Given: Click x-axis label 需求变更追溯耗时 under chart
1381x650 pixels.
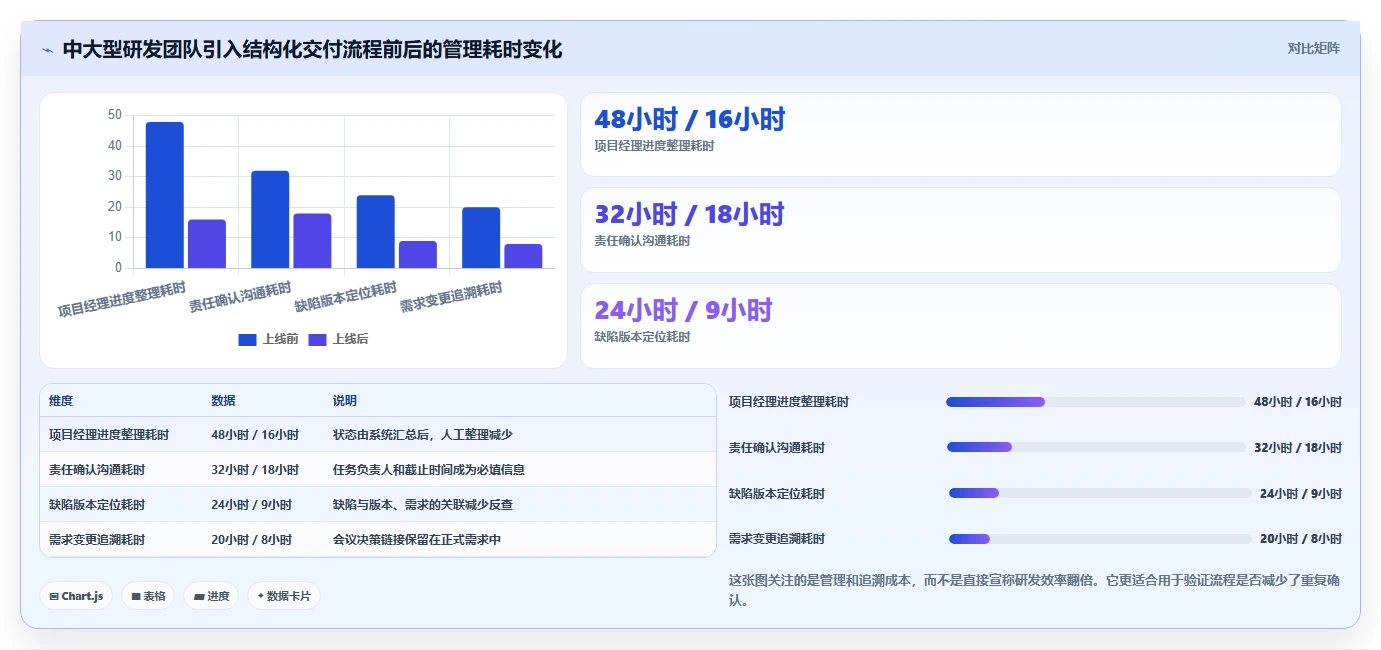Looking at the screenshot, I should [x=450, y=297].
